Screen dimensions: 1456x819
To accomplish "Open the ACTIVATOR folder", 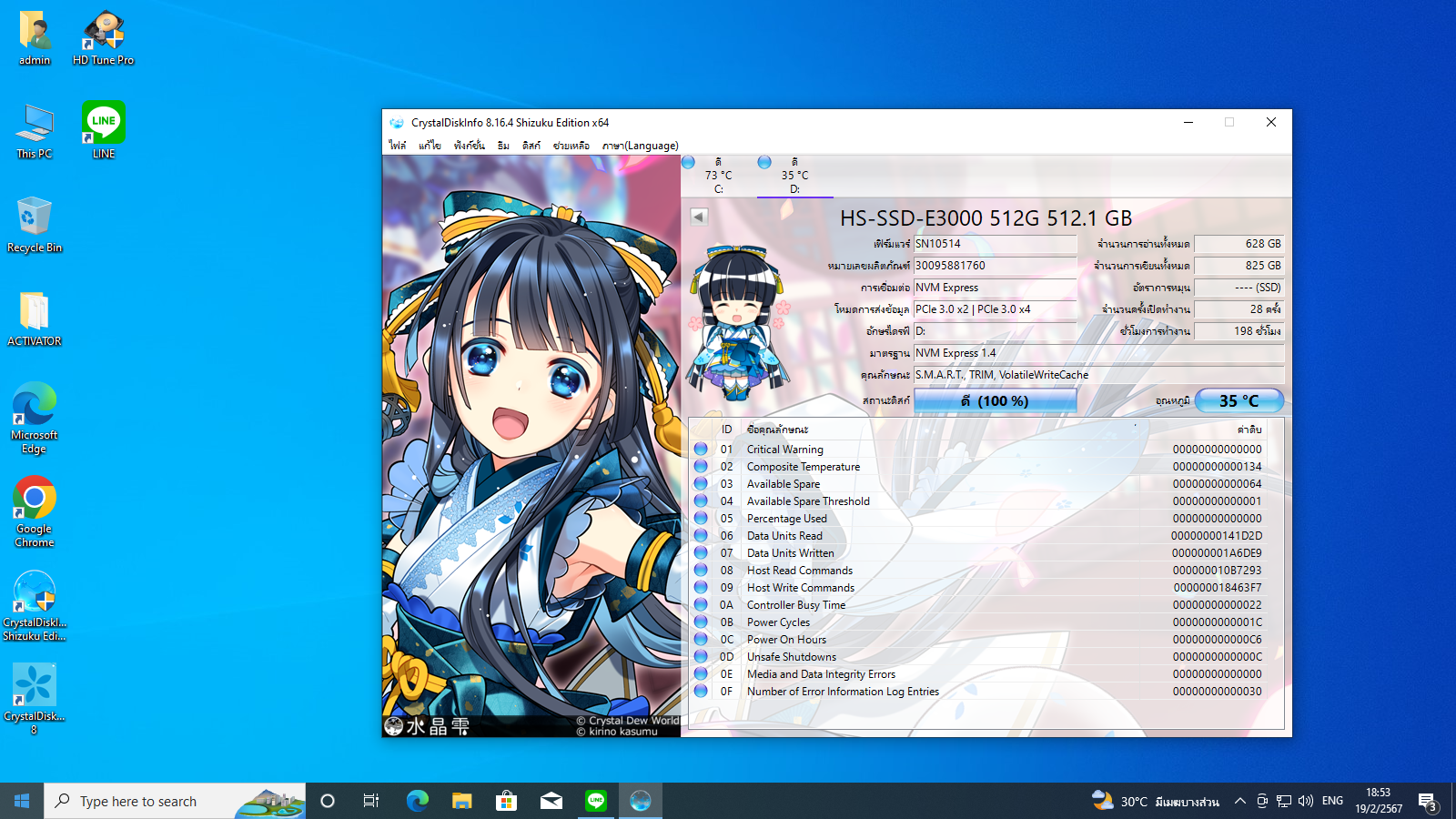I will click(x=35, y=318).
